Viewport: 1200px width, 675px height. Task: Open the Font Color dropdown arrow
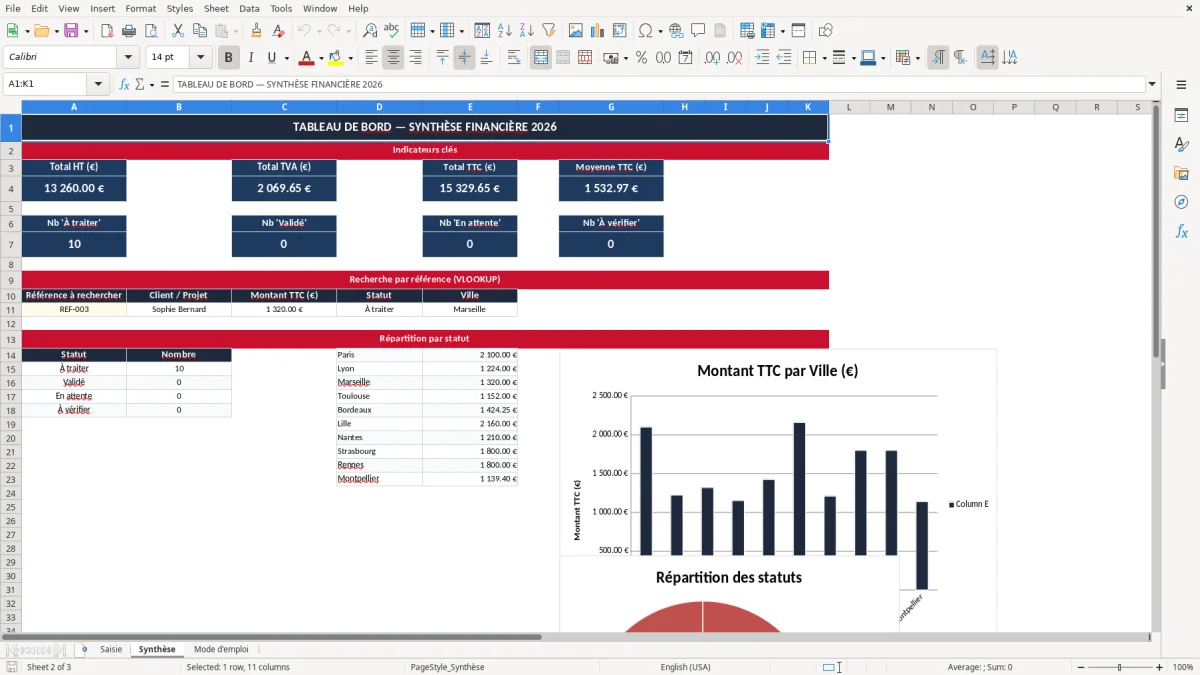click(x=323, y=58)
